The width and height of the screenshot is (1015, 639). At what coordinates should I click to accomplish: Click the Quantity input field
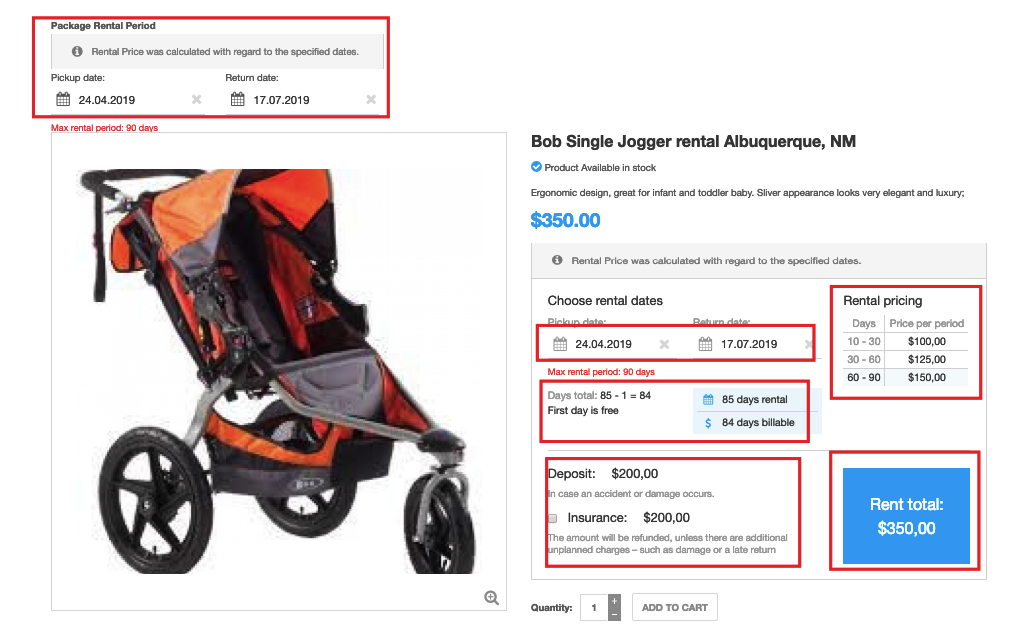594,607
